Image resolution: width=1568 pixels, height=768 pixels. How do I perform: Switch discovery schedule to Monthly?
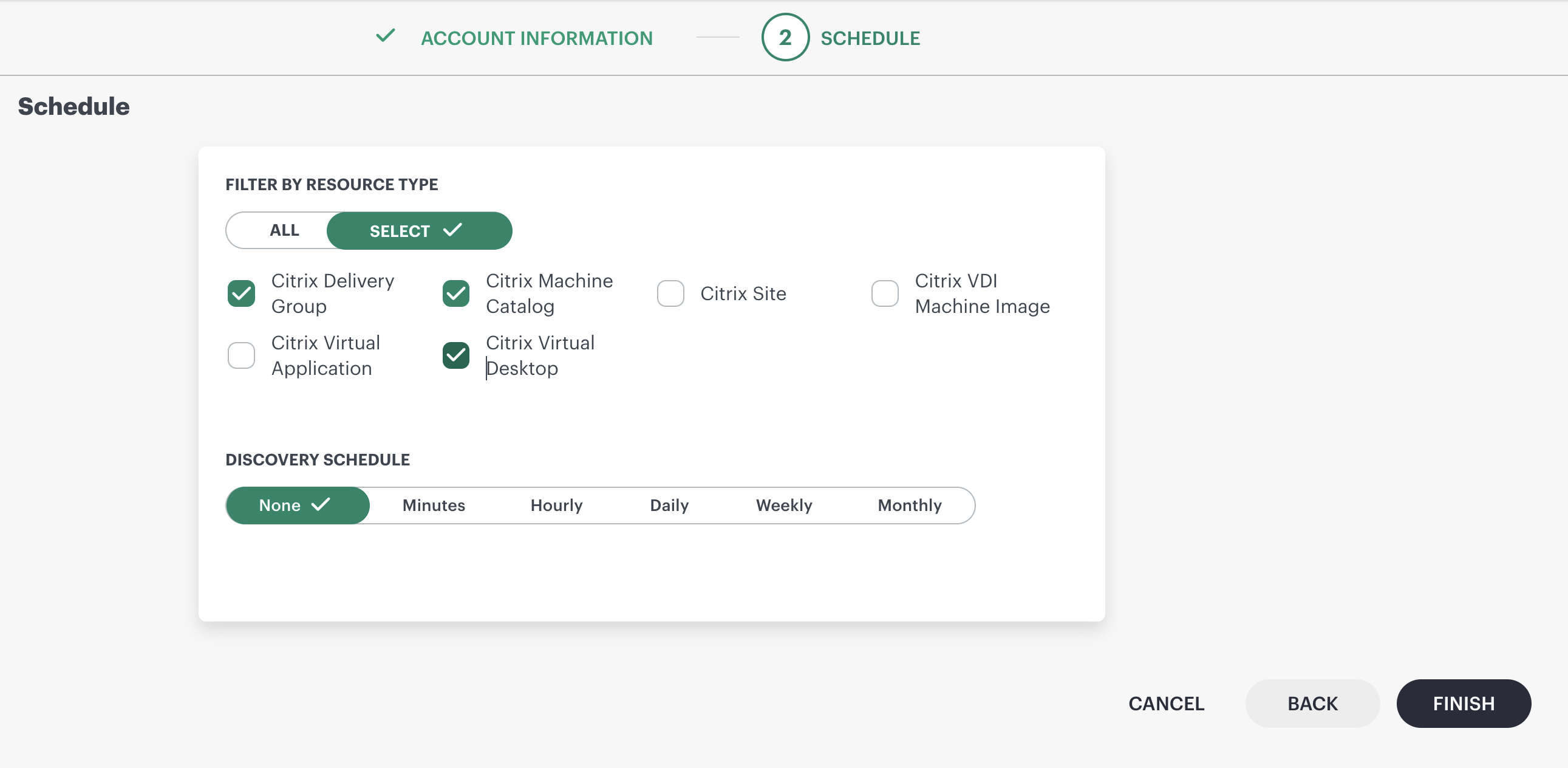click(x=909, y=506)
